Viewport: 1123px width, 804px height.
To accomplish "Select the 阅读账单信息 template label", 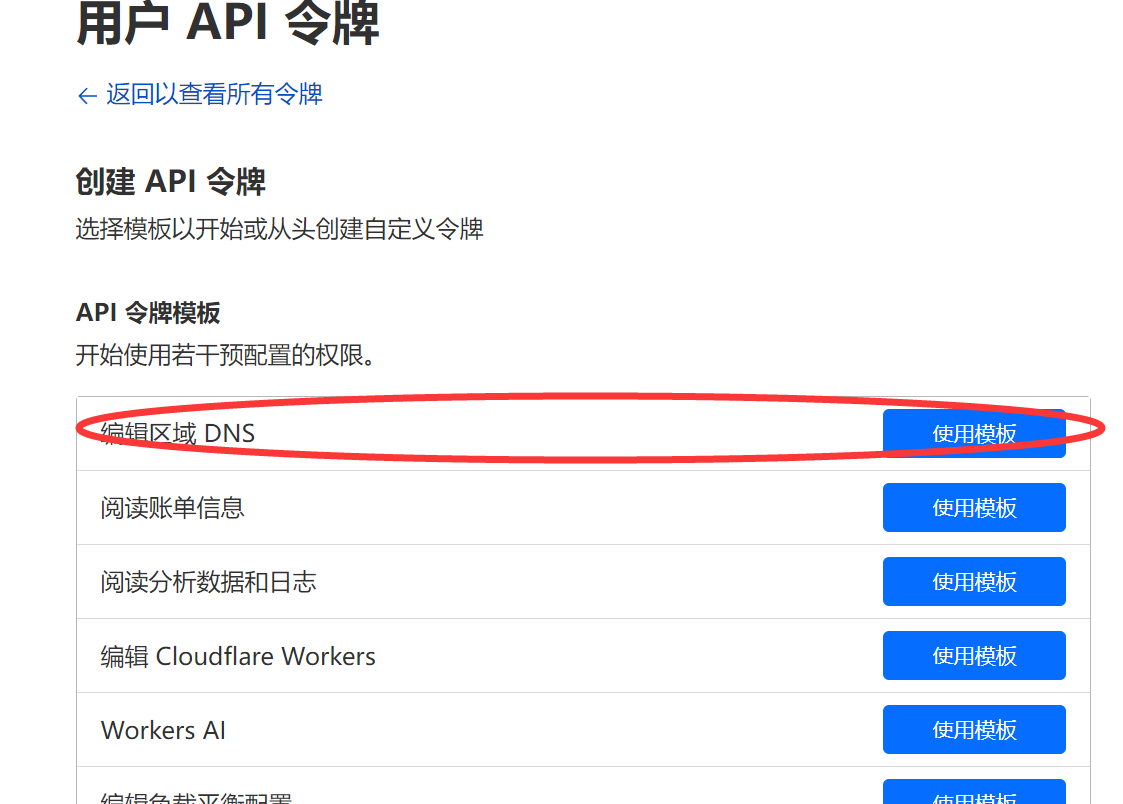I will pos(172,508).
